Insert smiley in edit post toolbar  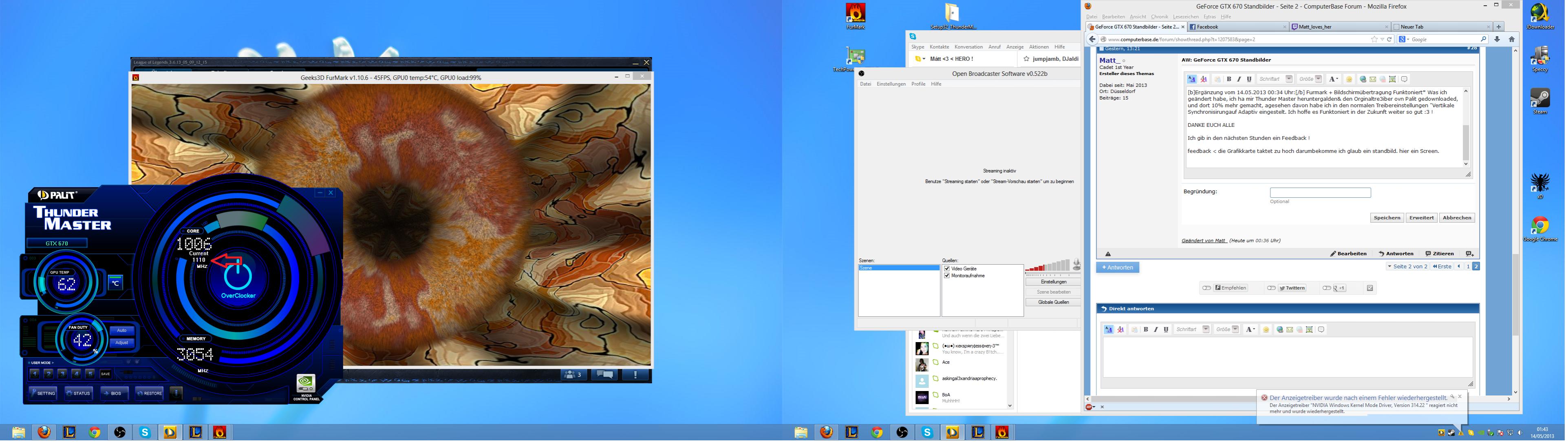tap(1349, 79)
